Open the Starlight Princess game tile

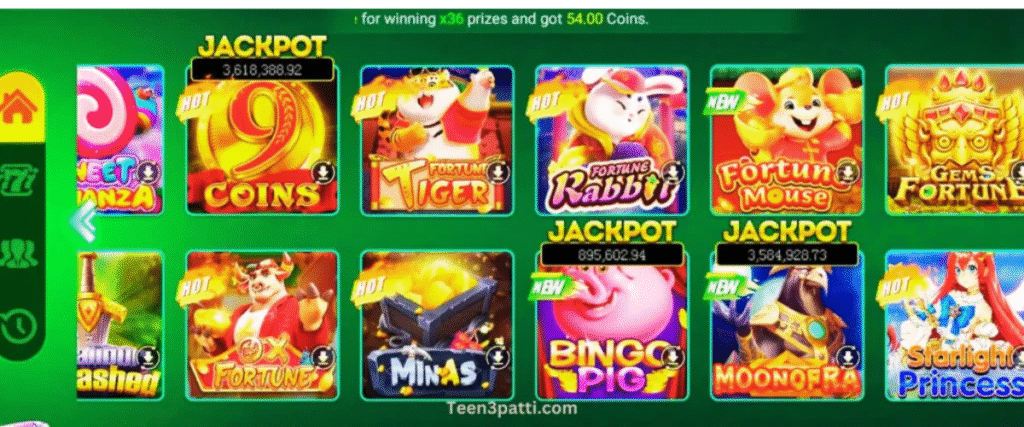pyautogui.click(x=955, y=325)
